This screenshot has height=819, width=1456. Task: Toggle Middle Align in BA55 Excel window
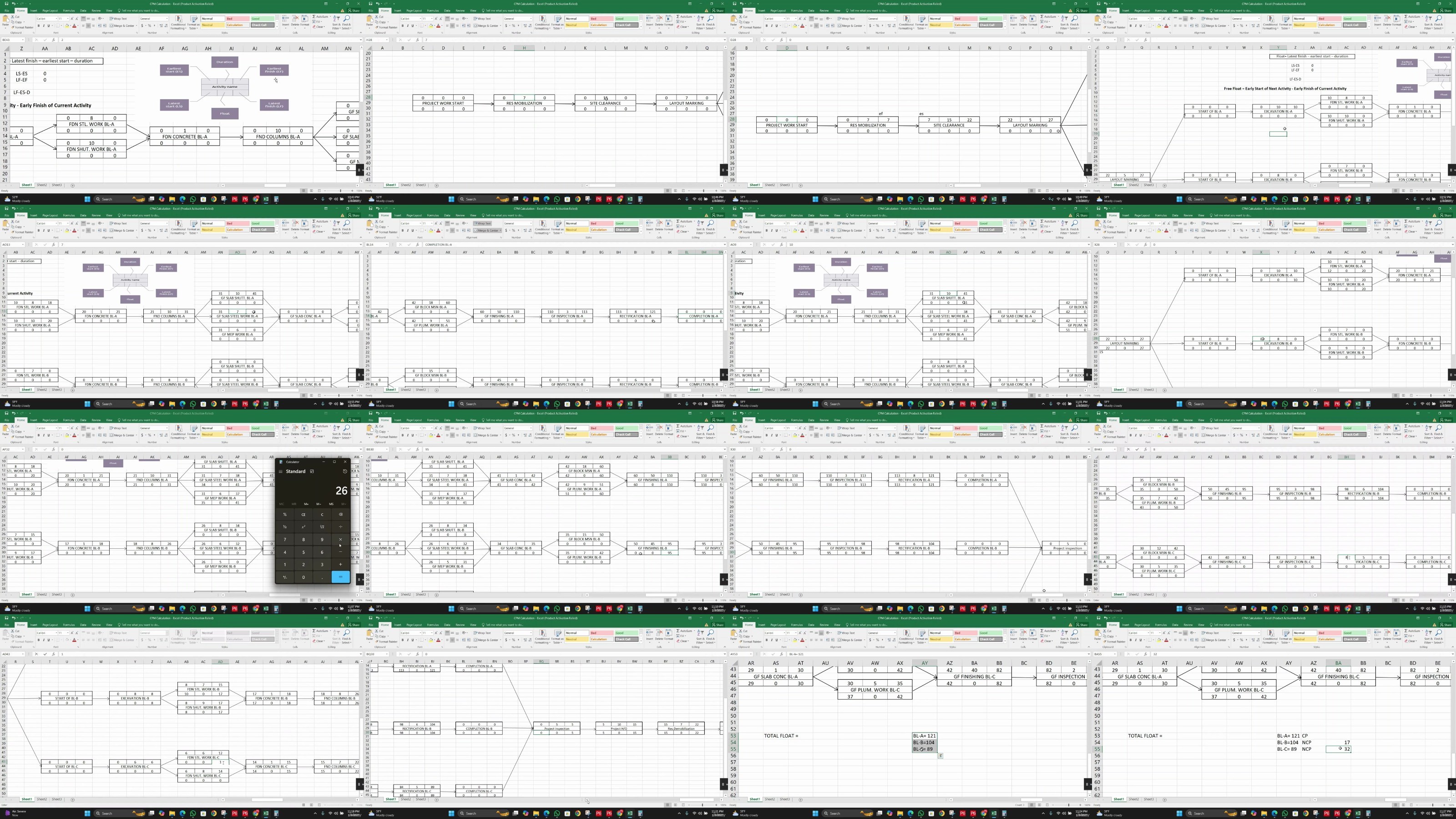1180,633
